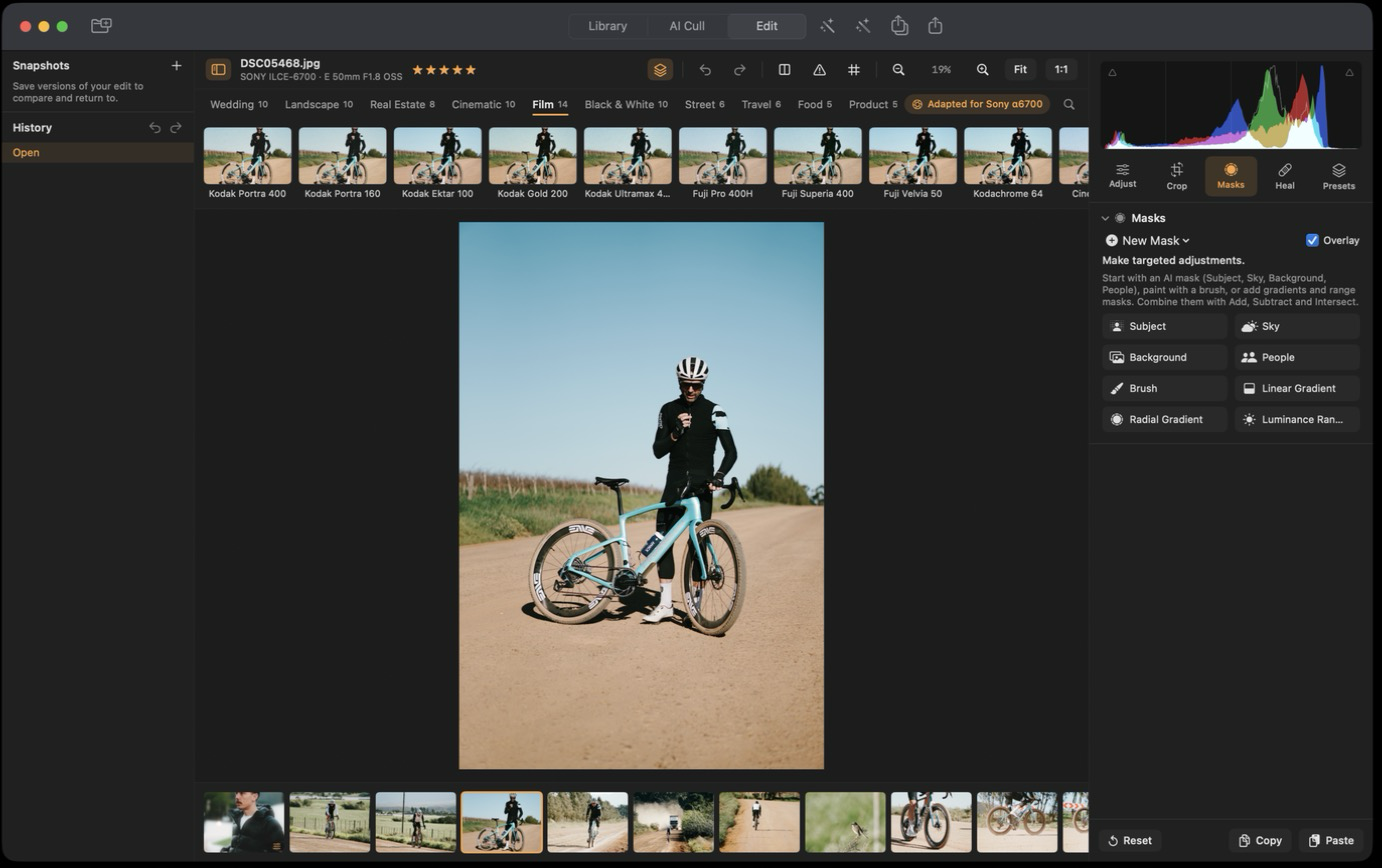Image resolution: width=1382 pixels, height=868 pixels.
Task: Click the redo arrow in History panel
Action: [176, 128]
